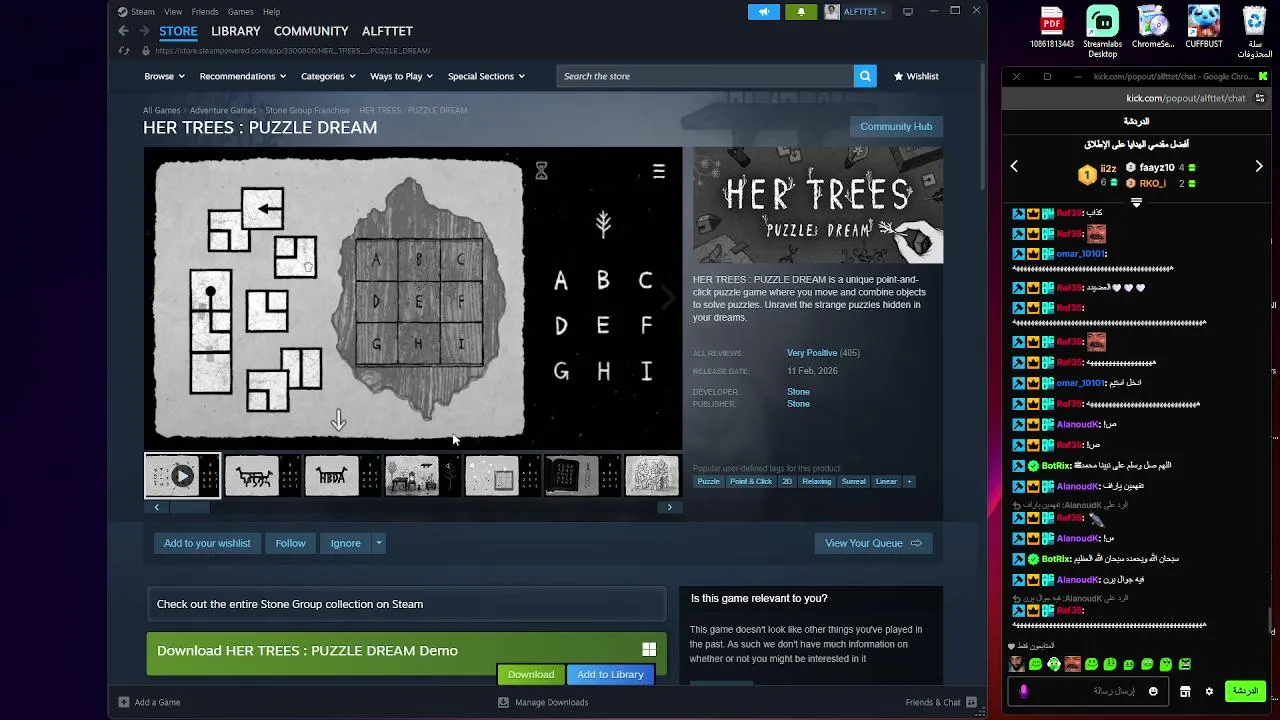Expand the Ways to Play dropdown
Image resolution: width=1280 pixels, height=720 pixels.
[x=402, y=76]
